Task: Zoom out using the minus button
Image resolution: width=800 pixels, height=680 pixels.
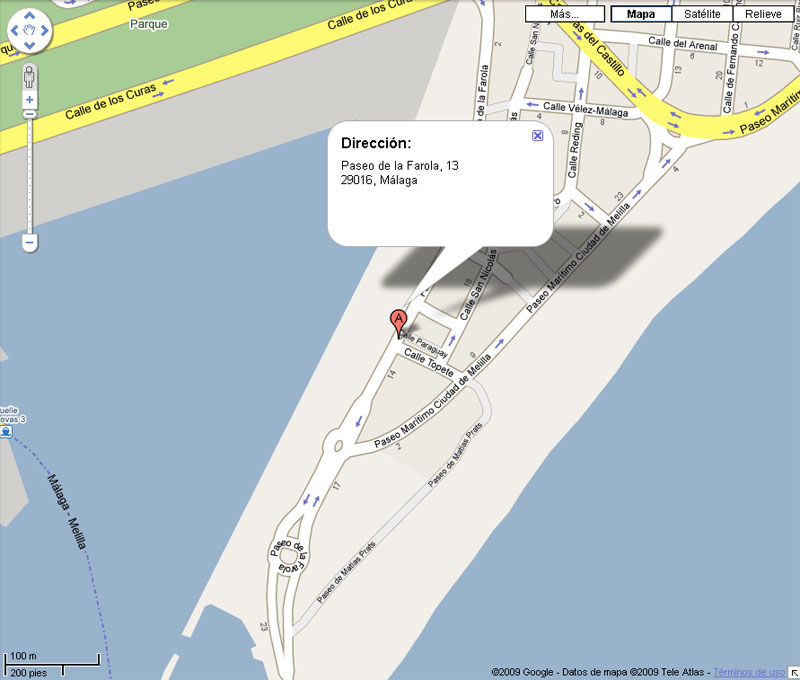Action: (x=30, y=242)
